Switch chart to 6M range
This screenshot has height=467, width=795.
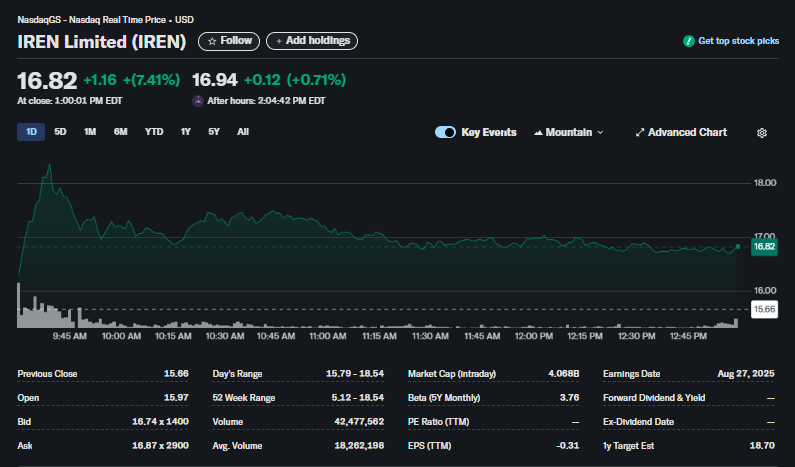[120, 132]
